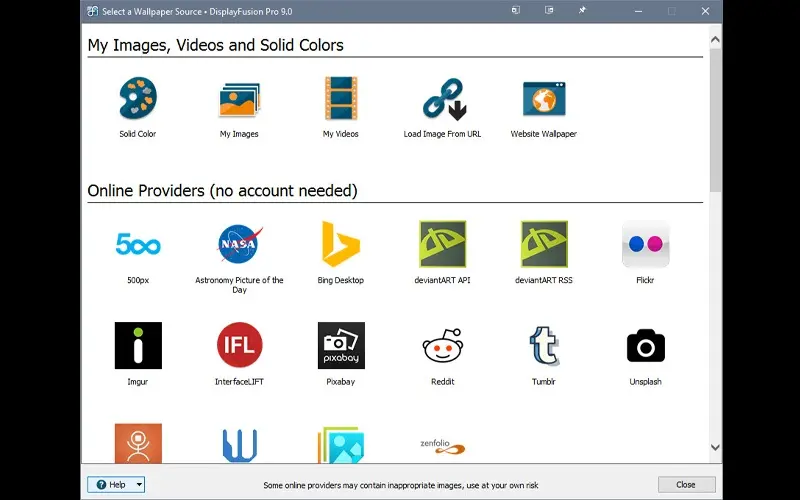Viewport: 800px width, 500px height.
Task: Select Load Image From URL
Action: 442,100
